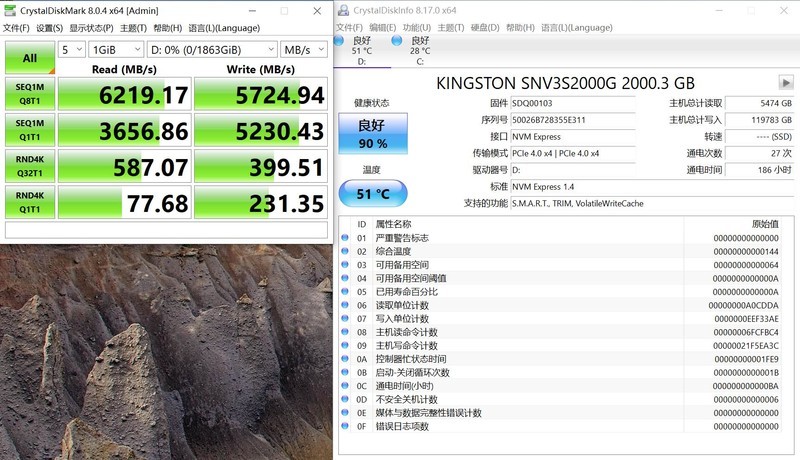The image size is (800, 460).
Task: Click SEQ1M Q8T1 write result bar 5724.94
Action: coord(261,94)
